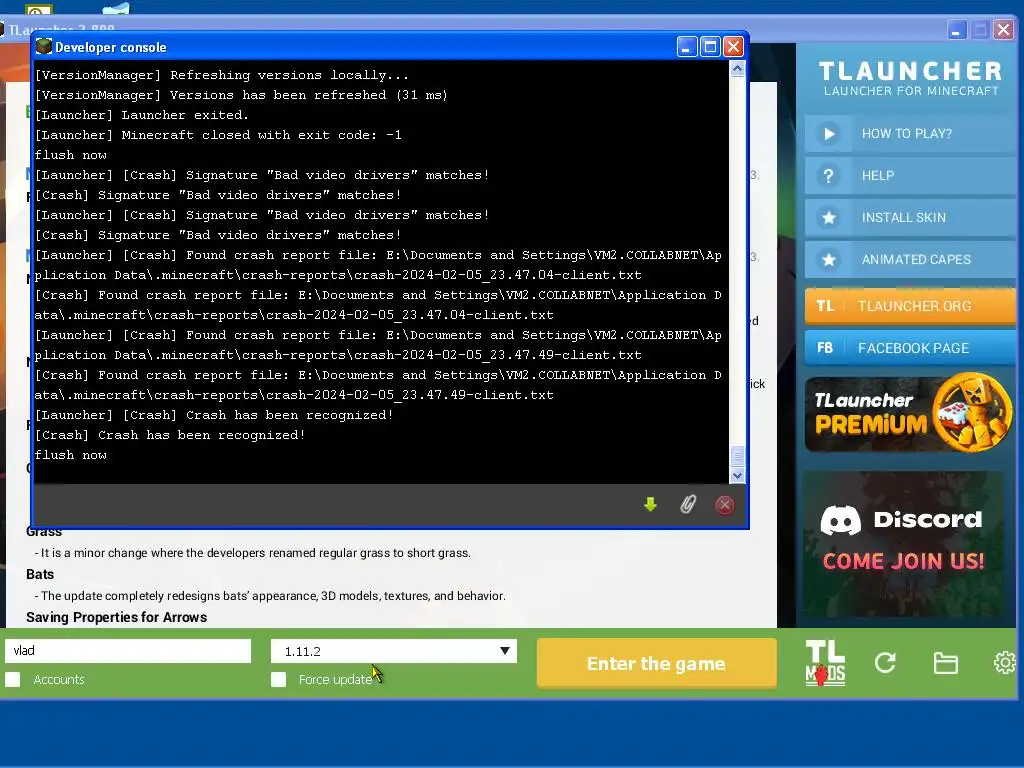Click the console scrollbar thumb
Viewport: 1024px width, 768px height.
[x=738, y=456]
